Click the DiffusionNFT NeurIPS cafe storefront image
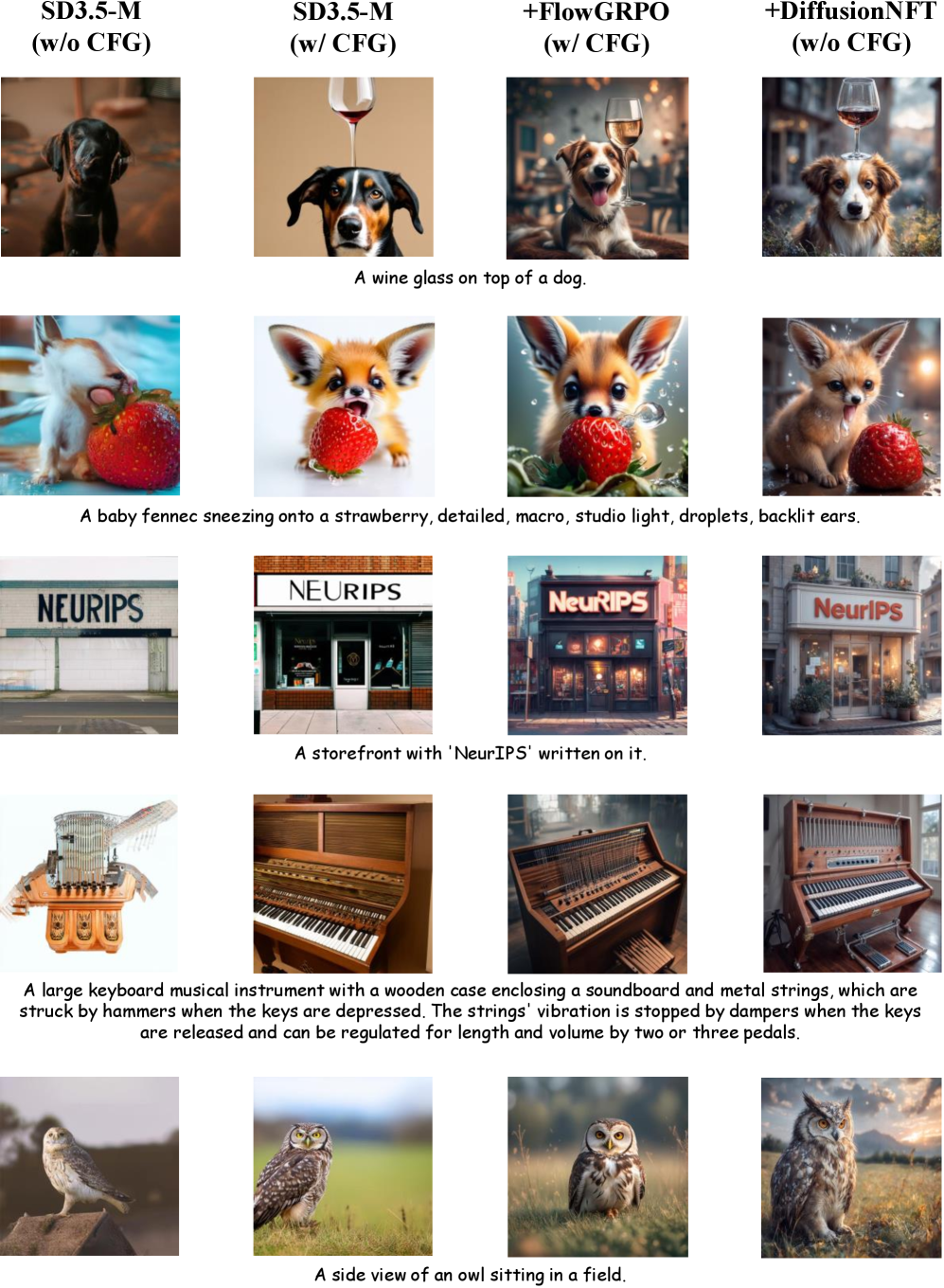The height and width of the screenshot is (1288, 944). [x=851, y=645]
